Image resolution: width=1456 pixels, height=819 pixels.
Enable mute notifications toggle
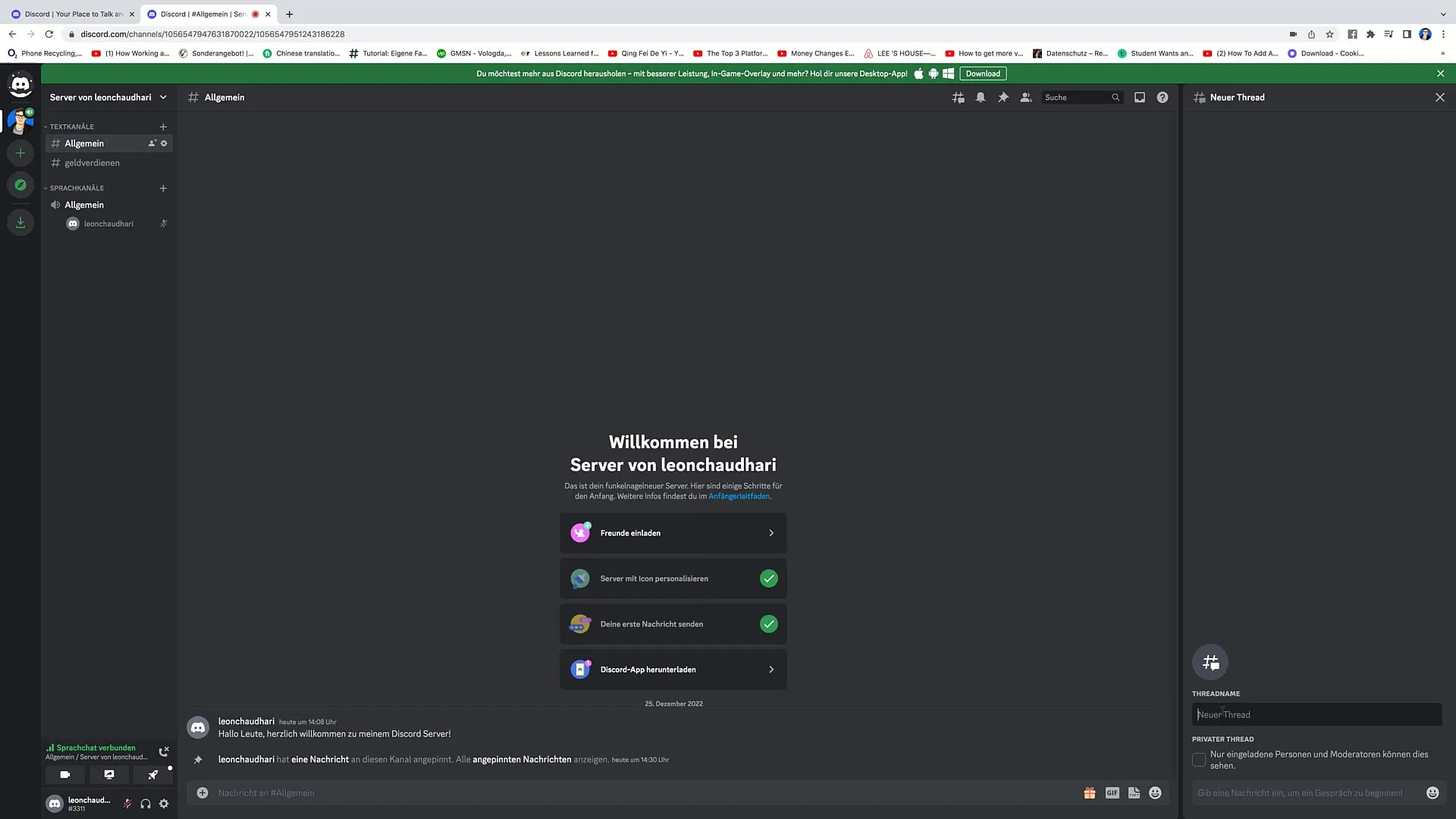point(981,97)
